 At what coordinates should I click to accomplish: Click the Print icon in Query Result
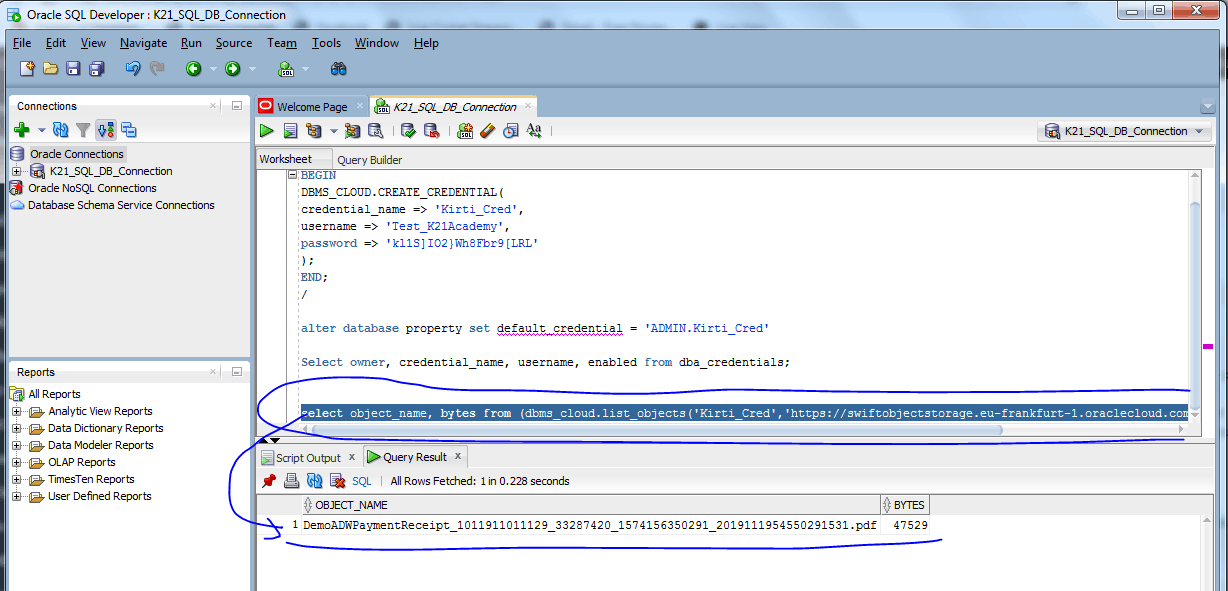pos(291,481)
